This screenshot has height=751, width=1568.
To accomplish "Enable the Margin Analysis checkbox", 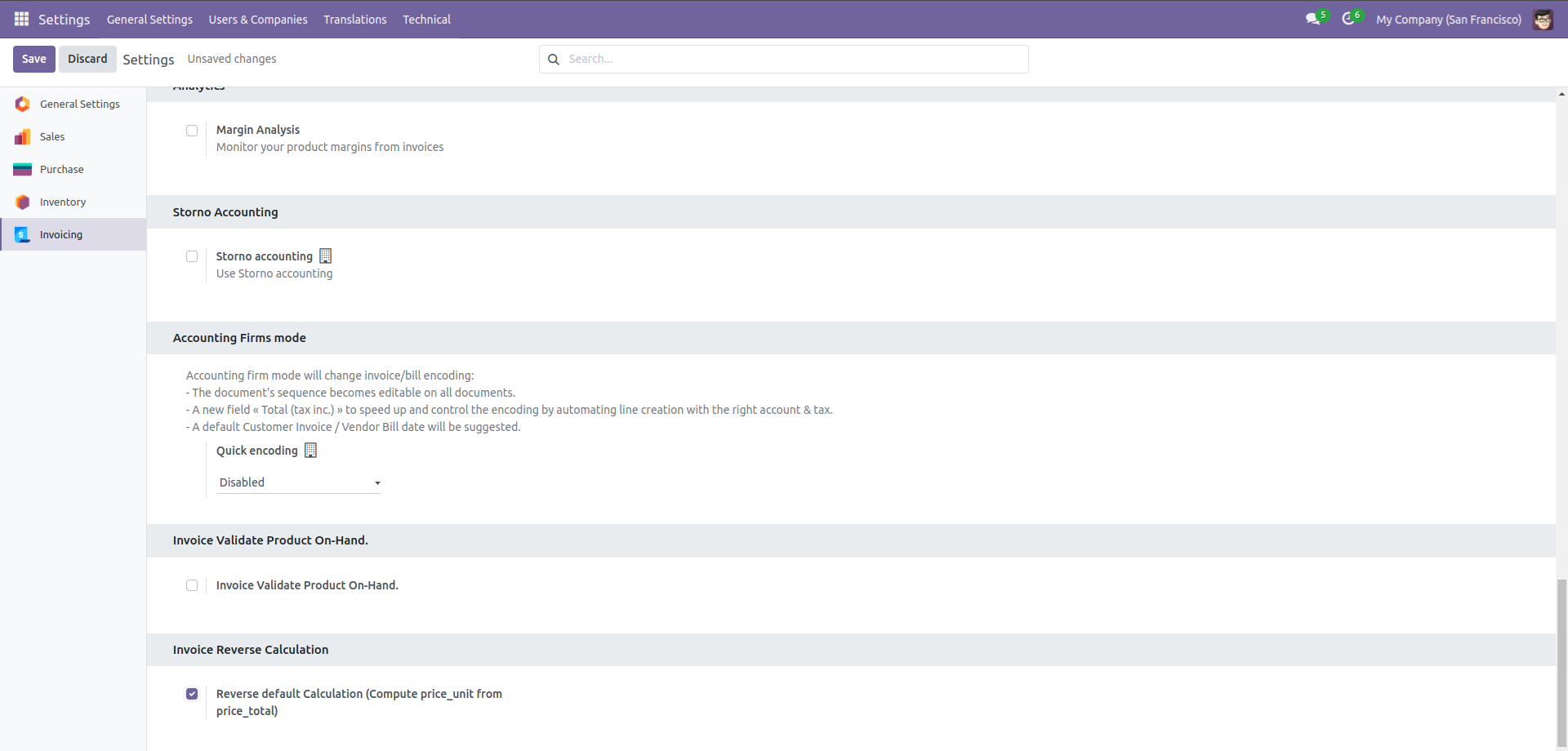I will [x=192, y=131].
